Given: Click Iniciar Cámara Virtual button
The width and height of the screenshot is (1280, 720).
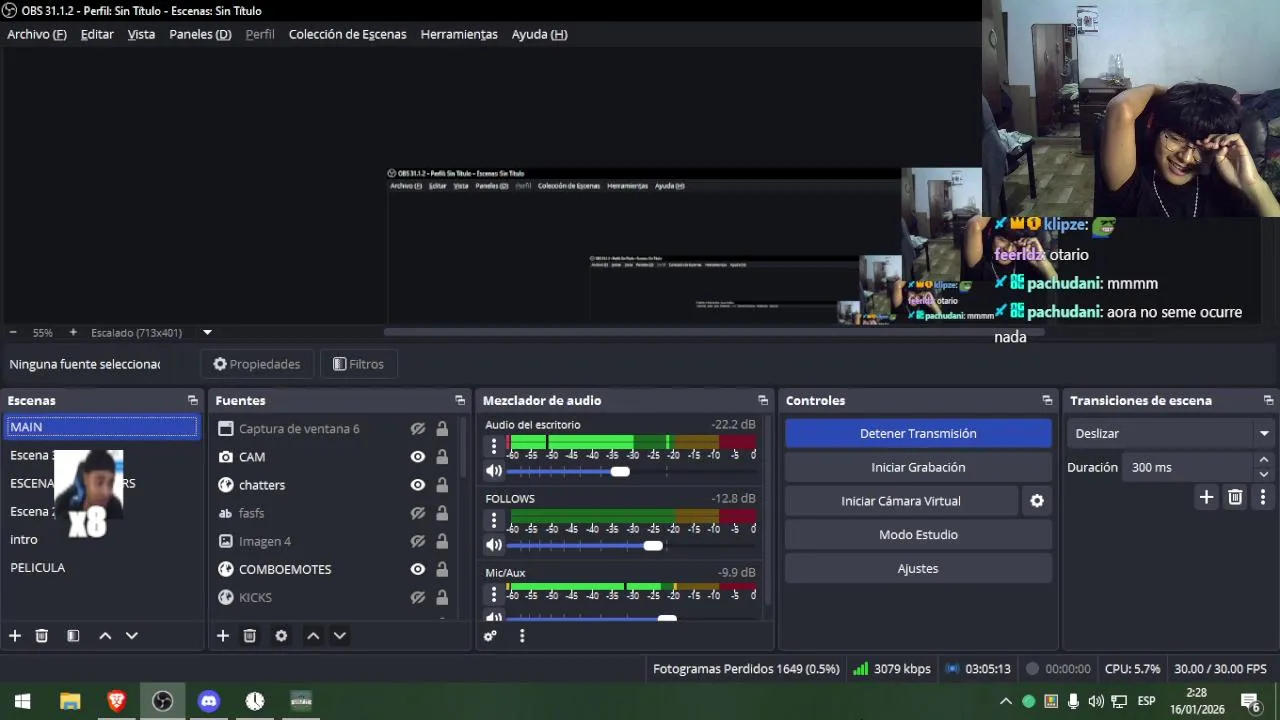Looking at the screenshot, I should [x=901, y=501].
